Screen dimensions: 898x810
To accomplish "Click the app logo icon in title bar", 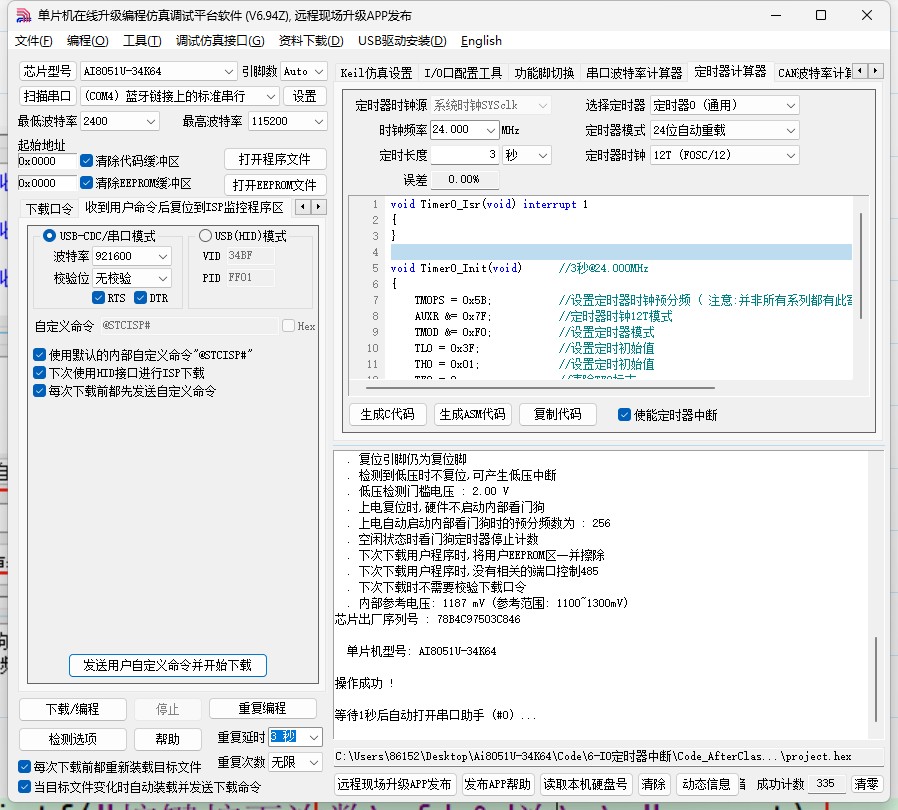I will [23, 15].
